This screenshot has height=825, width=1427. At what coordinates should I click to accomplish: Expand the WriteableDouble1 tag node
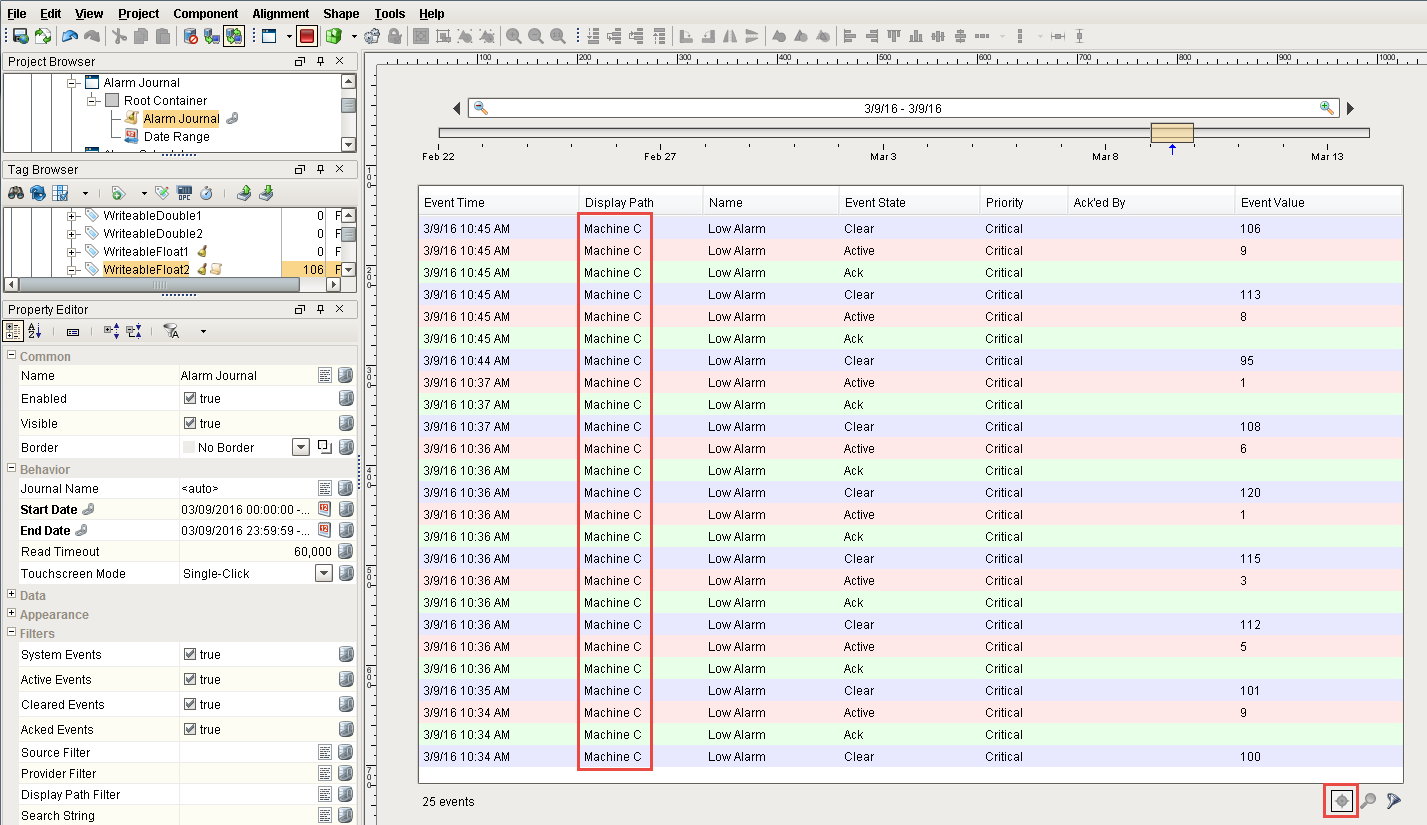click(72, 216)
